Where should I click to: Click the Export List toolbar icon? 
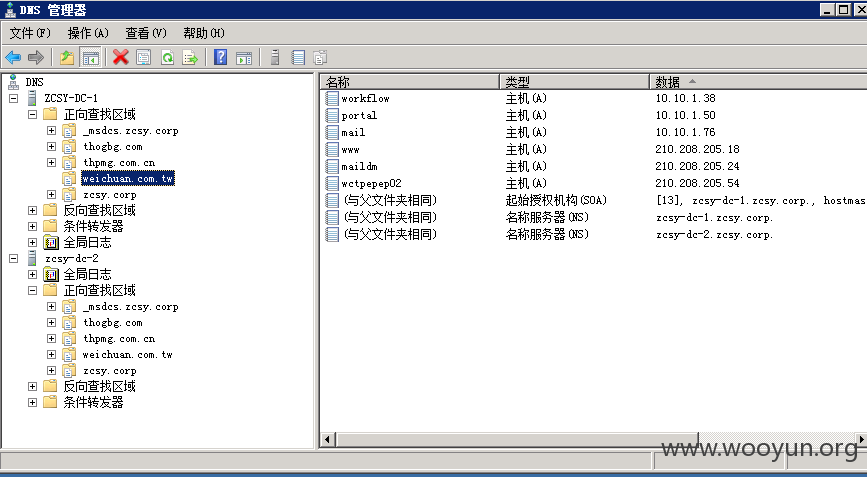click(190, 57)
